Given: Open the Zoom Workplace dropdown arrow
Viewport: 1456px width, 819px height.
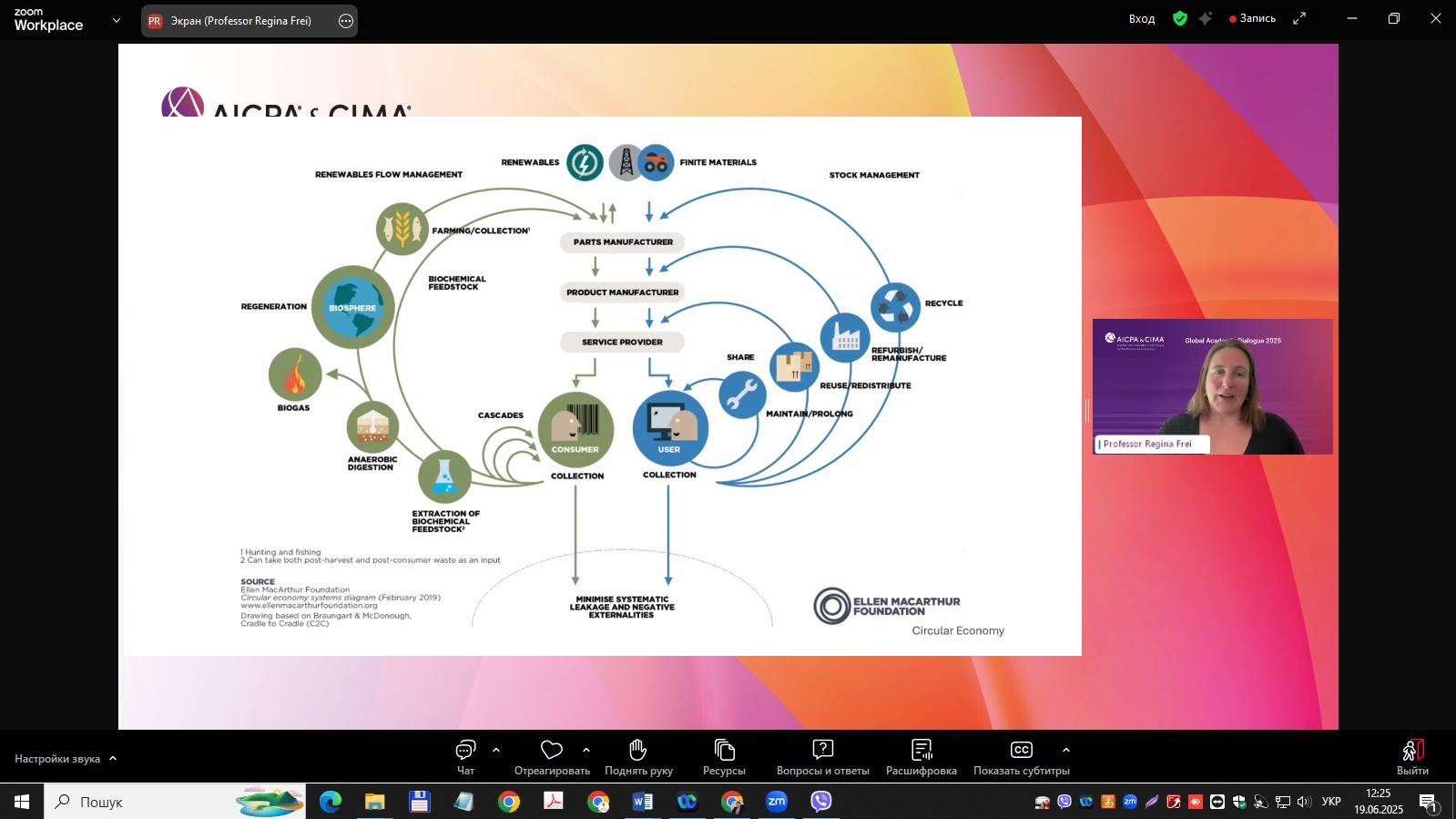Looking at the screenshot, I should 116,20.
